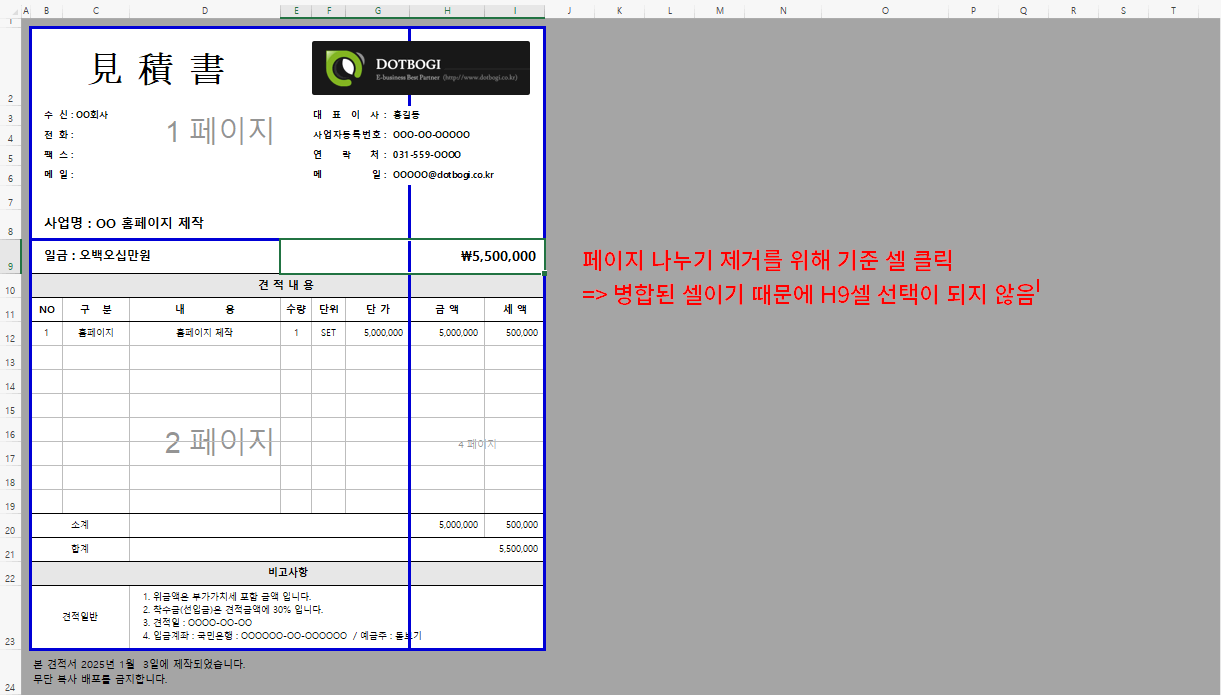Image resolution: width=1221 pixels, height=695 pixels.
Task: Click the 세 액 table header cell
Action: [514, 309]
